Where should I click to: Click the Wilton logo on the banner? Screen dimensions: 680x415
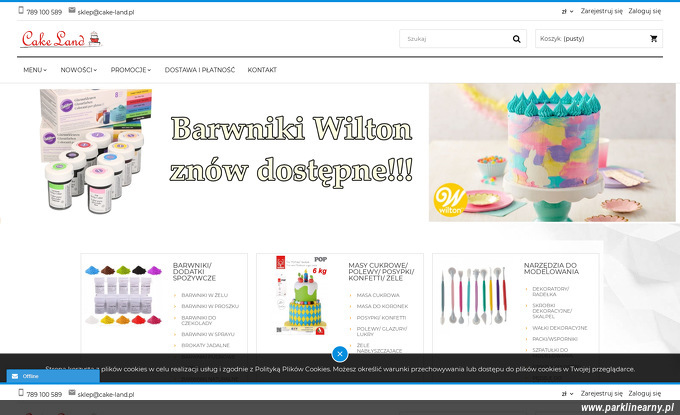[450, 200]
